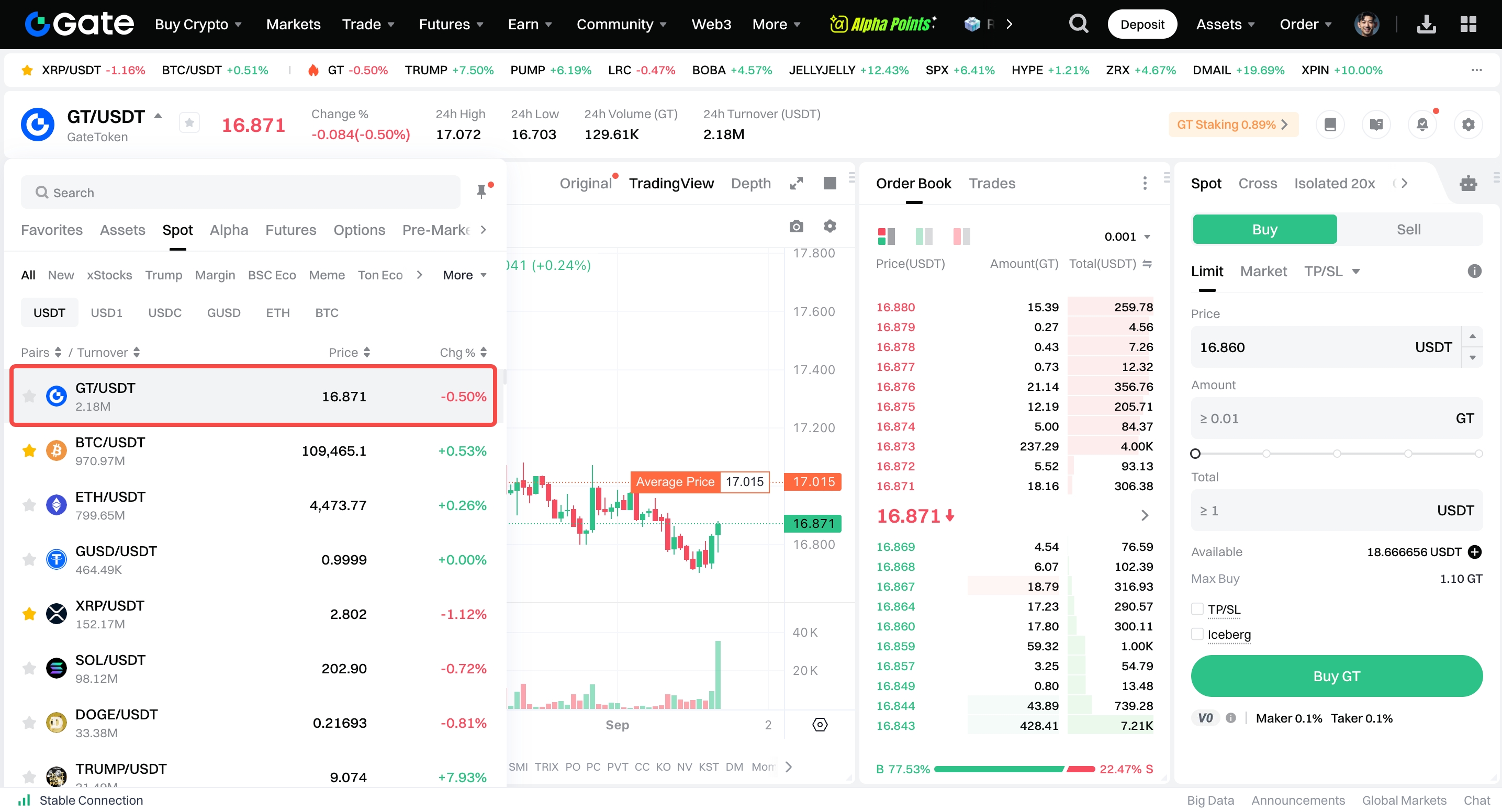Open the trading bot robot icon
Screen dimensions: 1502x812
[x=1467, y=184]
